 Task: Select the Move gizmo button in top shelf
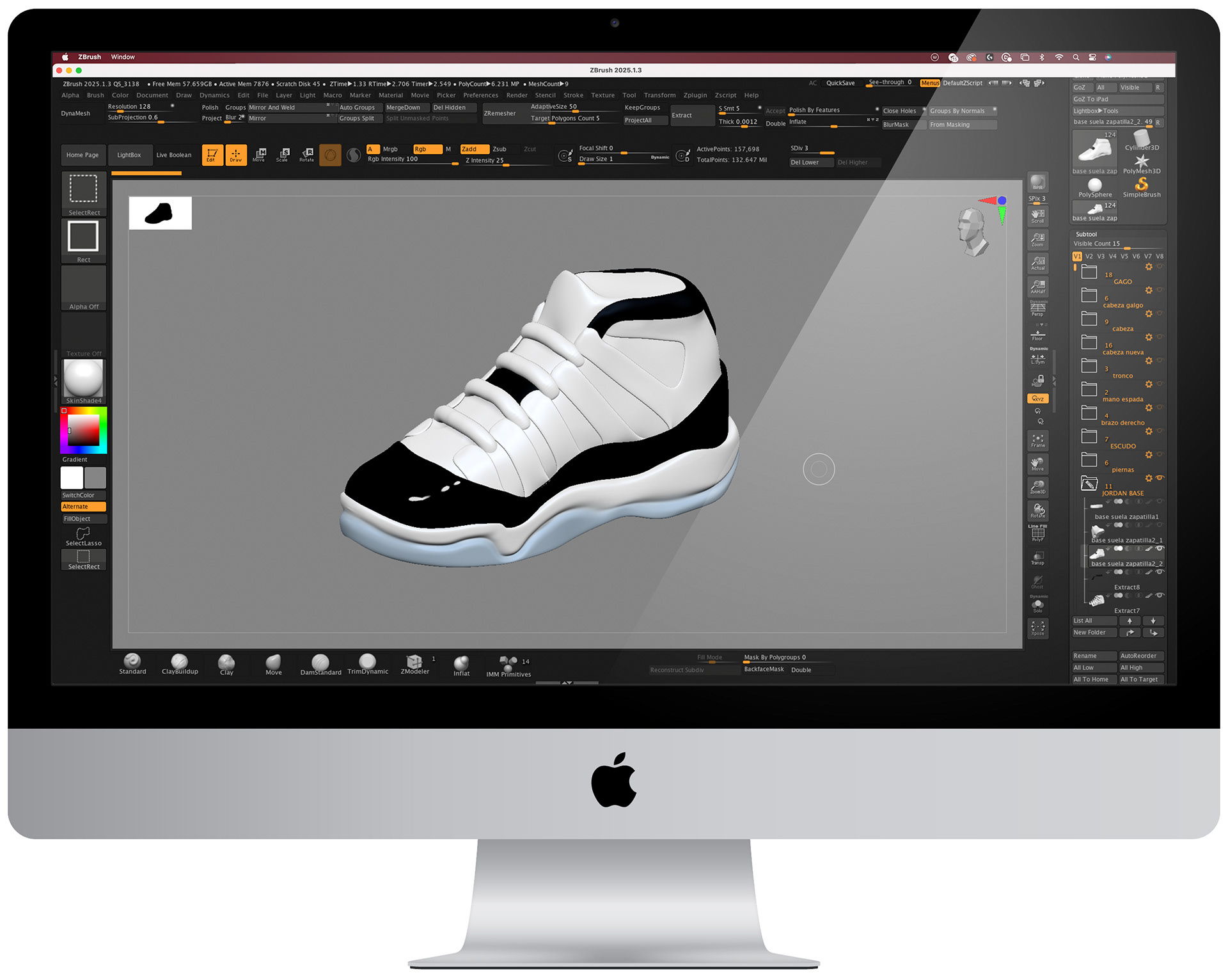pos(260,155)
